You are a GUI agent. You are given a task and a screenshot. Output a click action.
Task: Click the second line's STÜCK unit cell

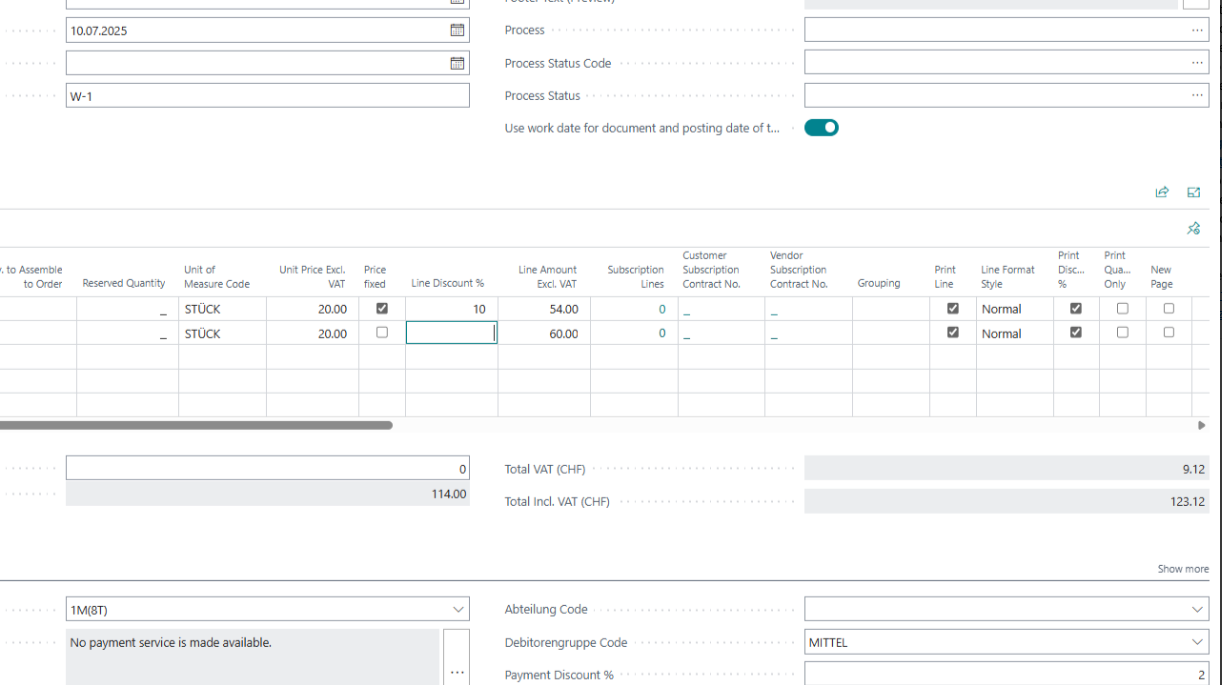click(222, 333)
